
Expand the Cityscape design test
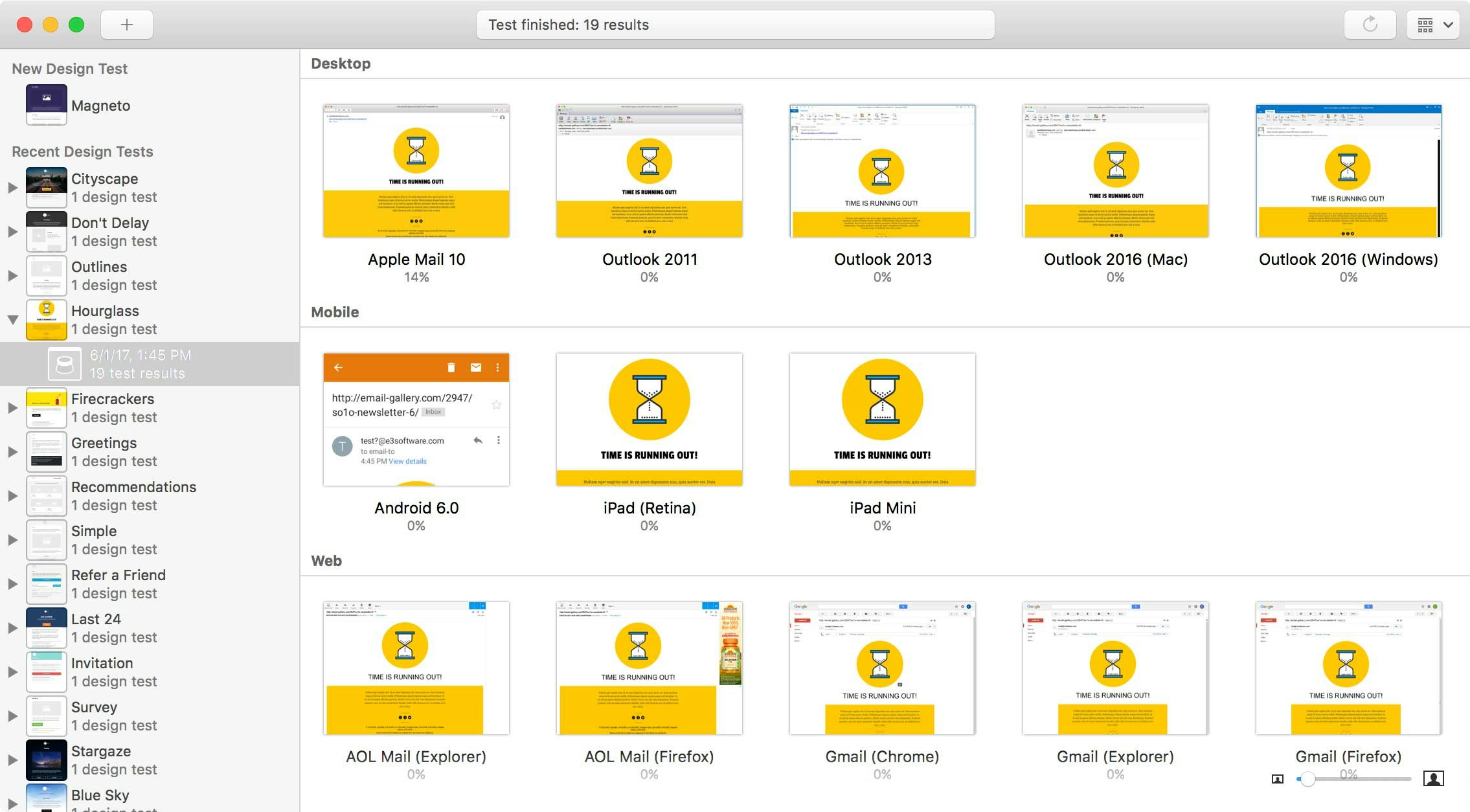click(x=12, y=188)
